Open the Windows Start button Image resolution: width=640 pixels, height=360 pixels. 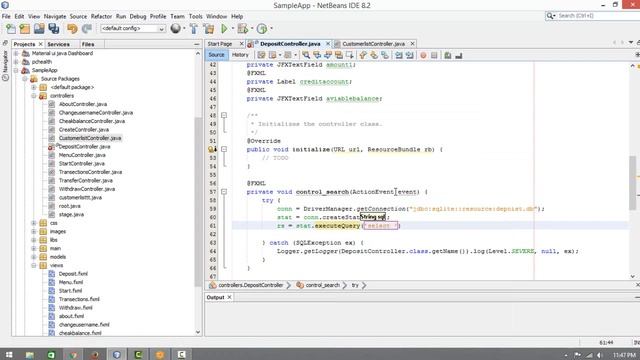point(9,355)
